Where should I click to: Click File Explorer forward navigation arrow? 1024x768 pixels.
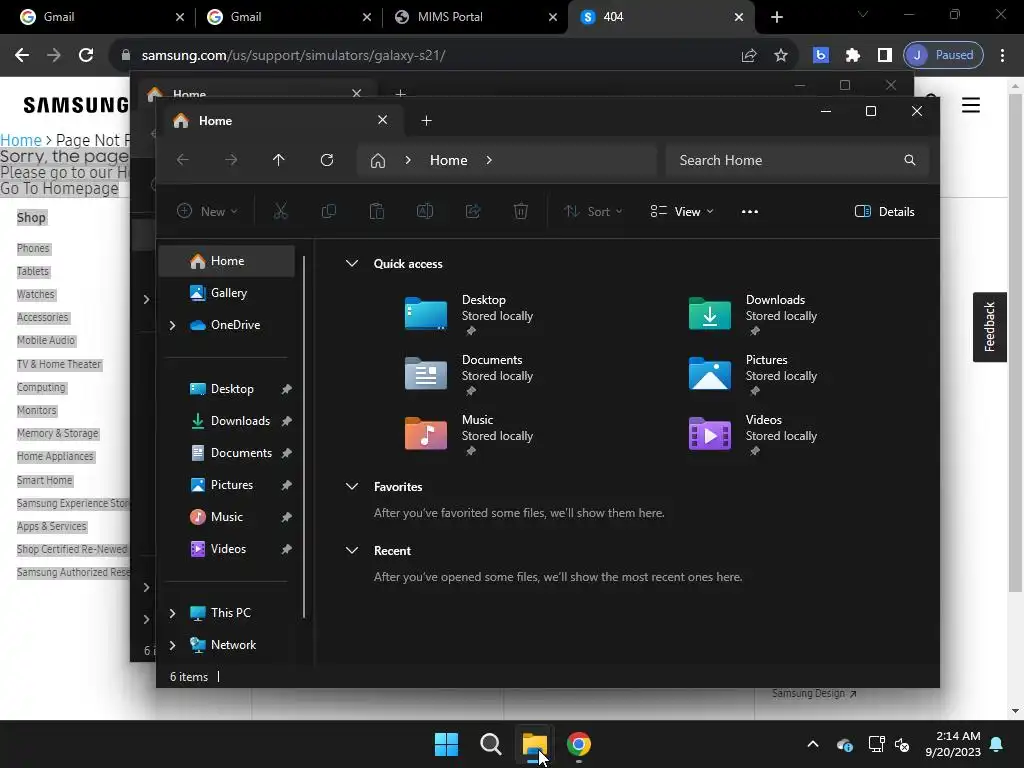[x=231, y=160]
